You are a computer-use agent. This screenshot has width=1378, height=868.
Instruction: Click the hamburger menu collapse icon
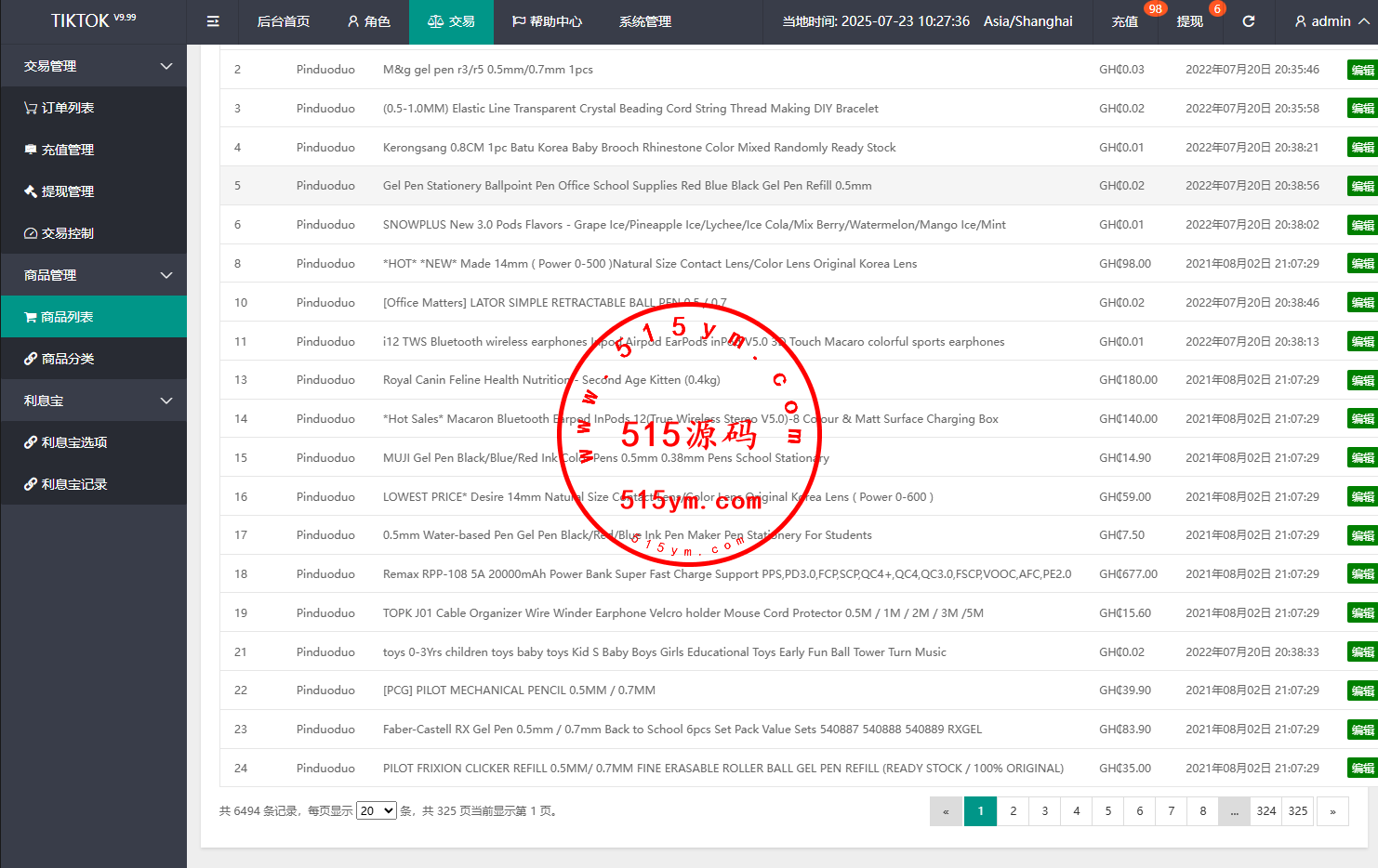(x=213, y=21)
